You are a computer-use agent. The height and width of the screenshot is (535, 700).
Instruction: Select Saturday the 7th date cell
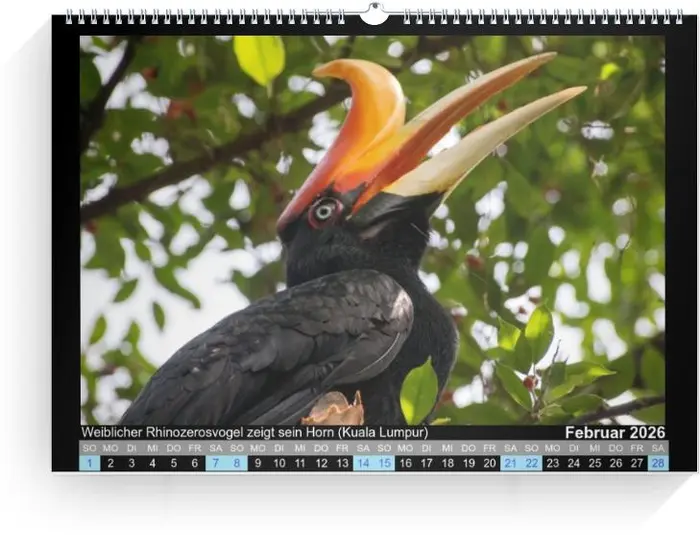[216, 463]
